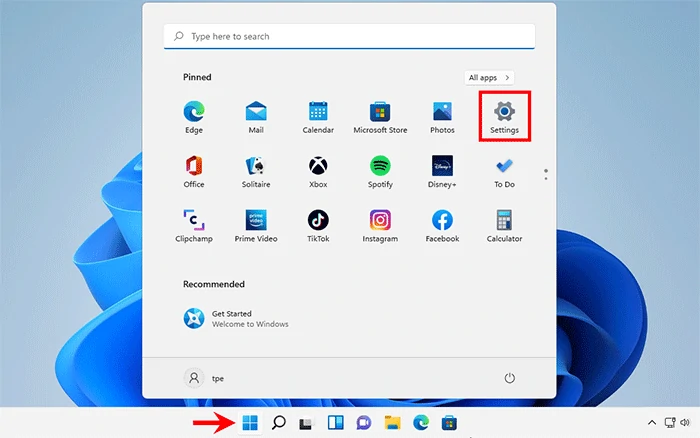Launch the Office app
The height and width of the screenshot is (438, 700).
pyautogui.click(x=194, y=172)
